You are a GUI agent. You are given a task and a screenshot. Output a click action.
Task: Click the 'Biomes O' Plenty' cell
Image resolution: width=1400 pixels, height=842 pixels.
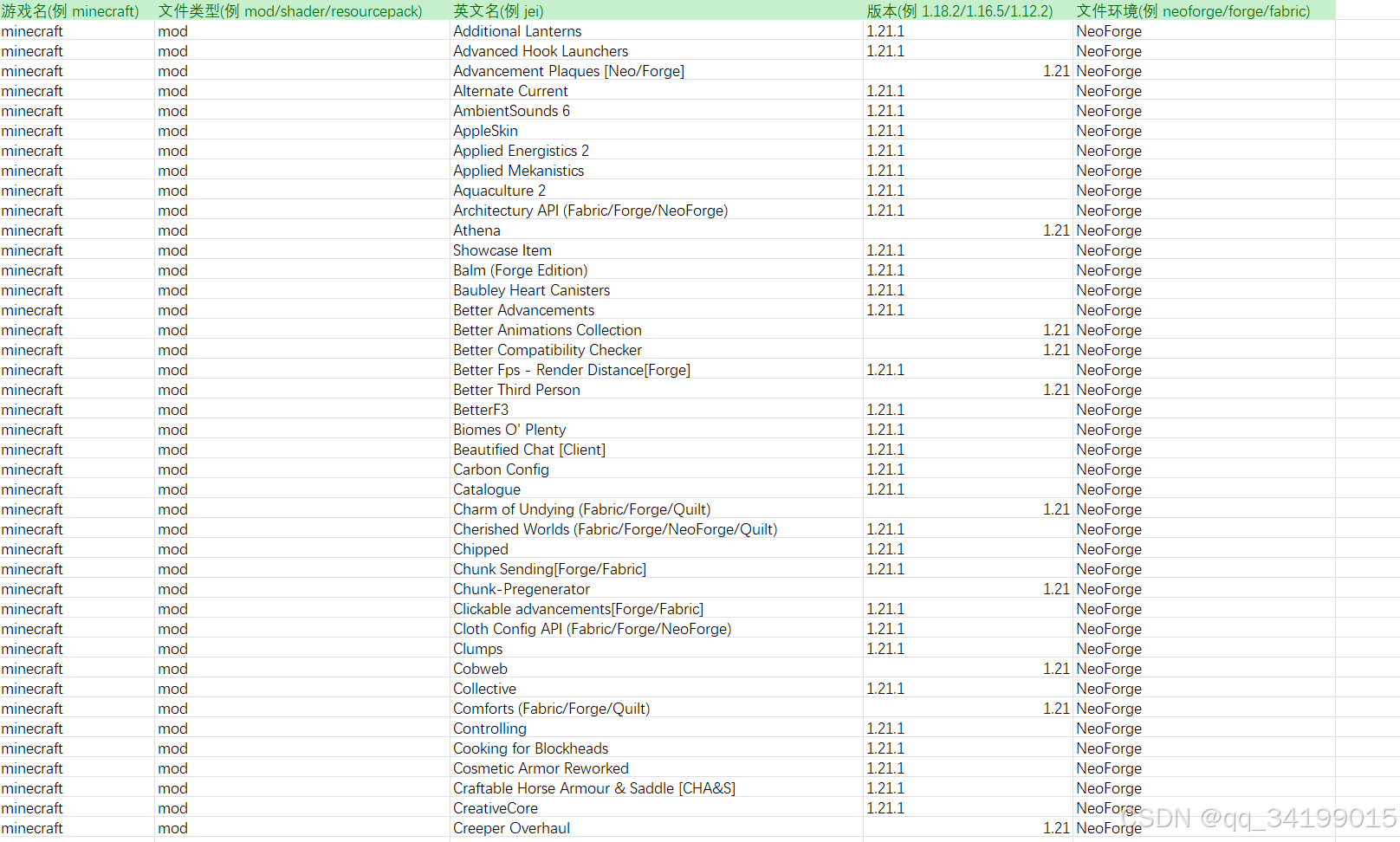657,430
